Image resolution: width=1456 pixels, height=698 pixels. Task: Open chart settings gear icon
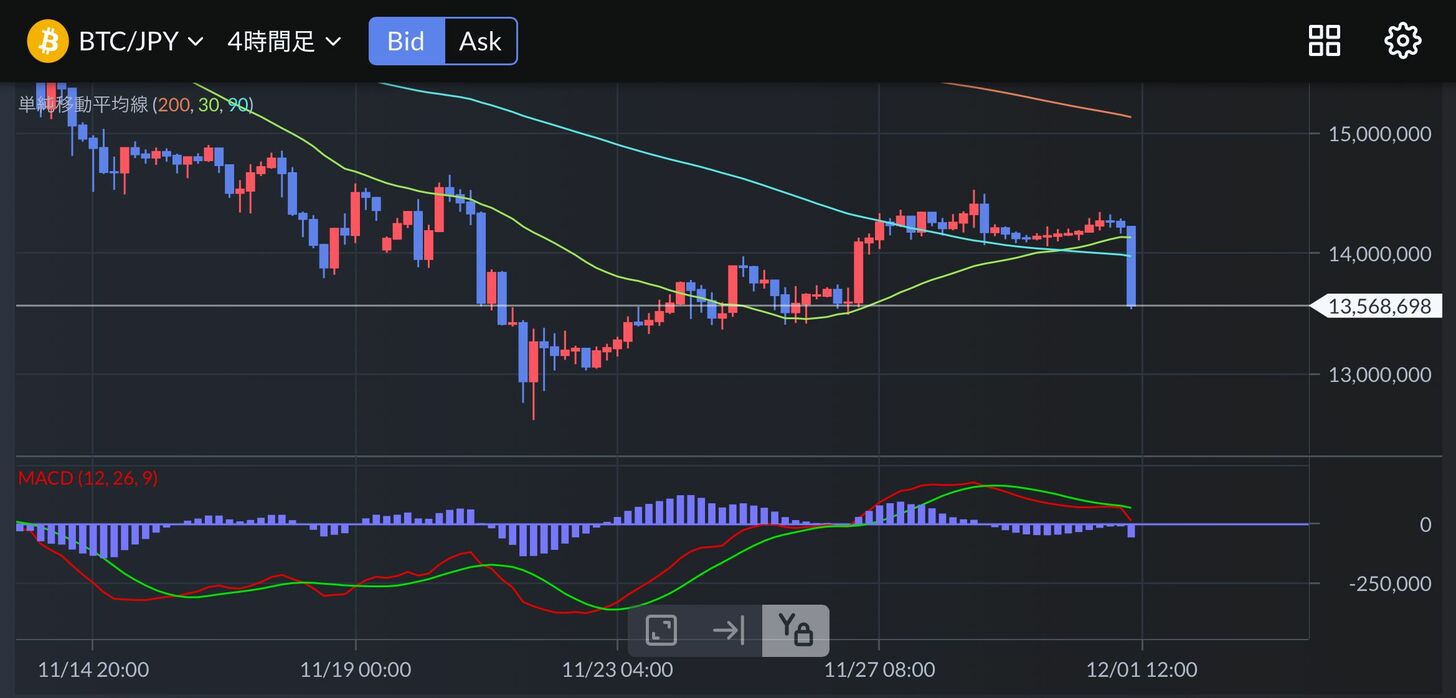pos(1402,41)
